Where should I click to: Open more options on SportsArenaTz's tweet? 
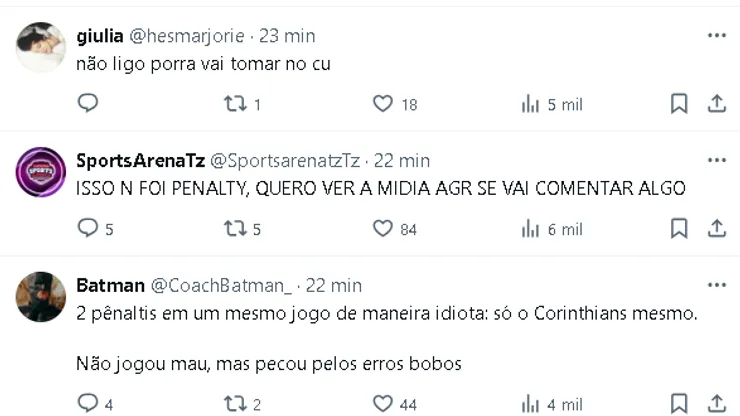click(716, 161)
